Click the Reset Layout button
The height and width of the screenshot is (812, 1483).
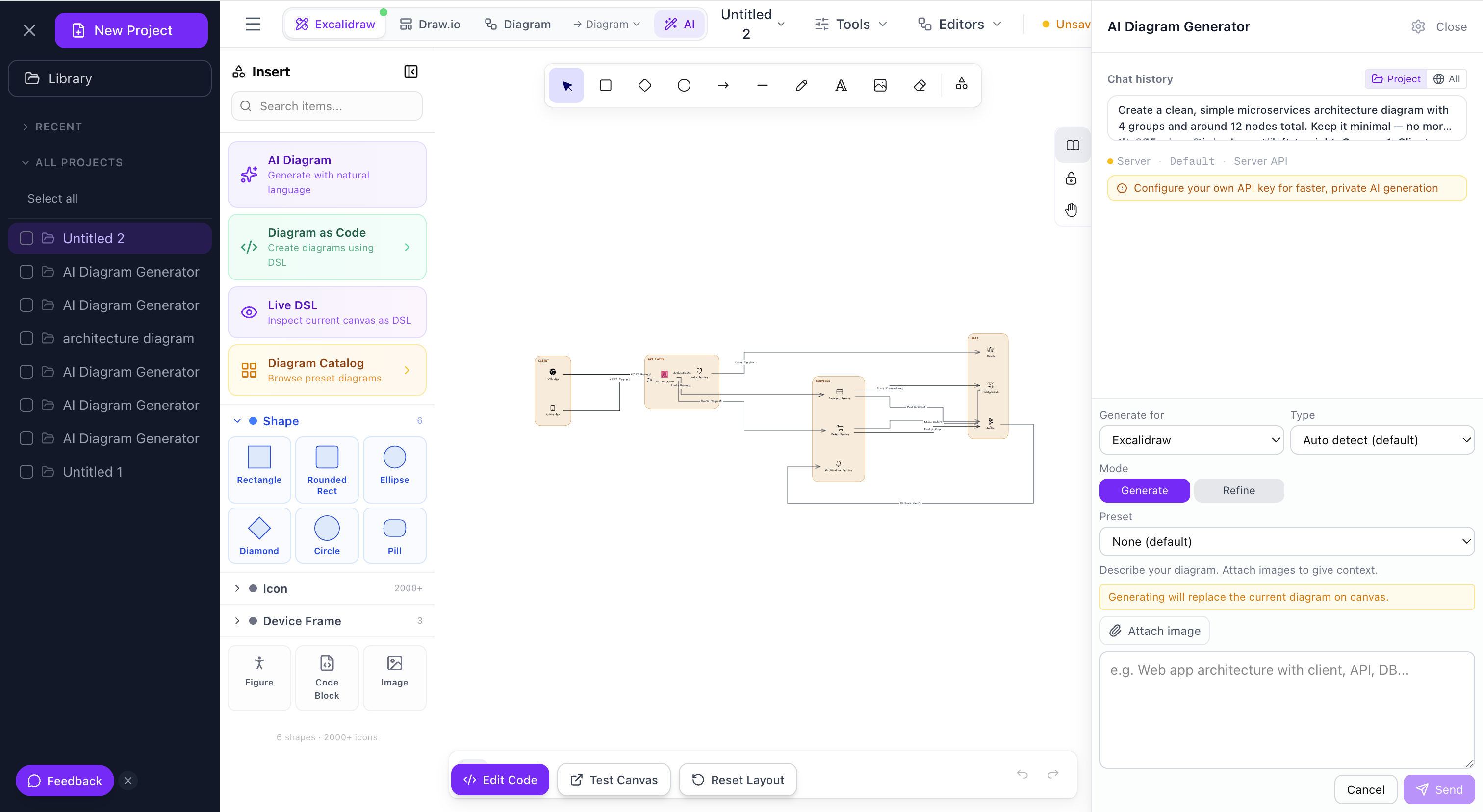(738, 780)
